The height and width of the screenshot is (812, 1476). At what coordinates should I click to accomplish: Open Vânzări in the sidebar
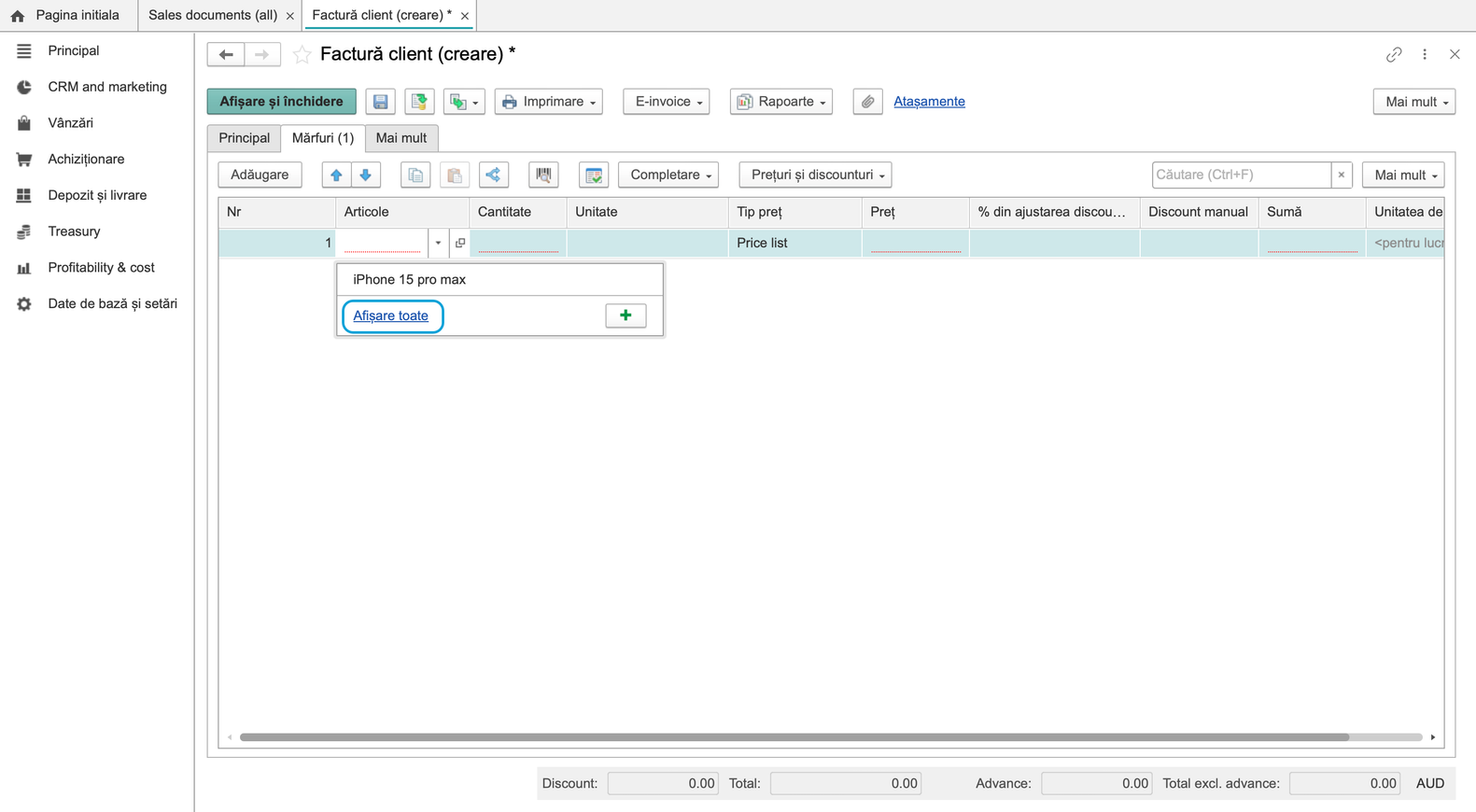tap(70, 123)
